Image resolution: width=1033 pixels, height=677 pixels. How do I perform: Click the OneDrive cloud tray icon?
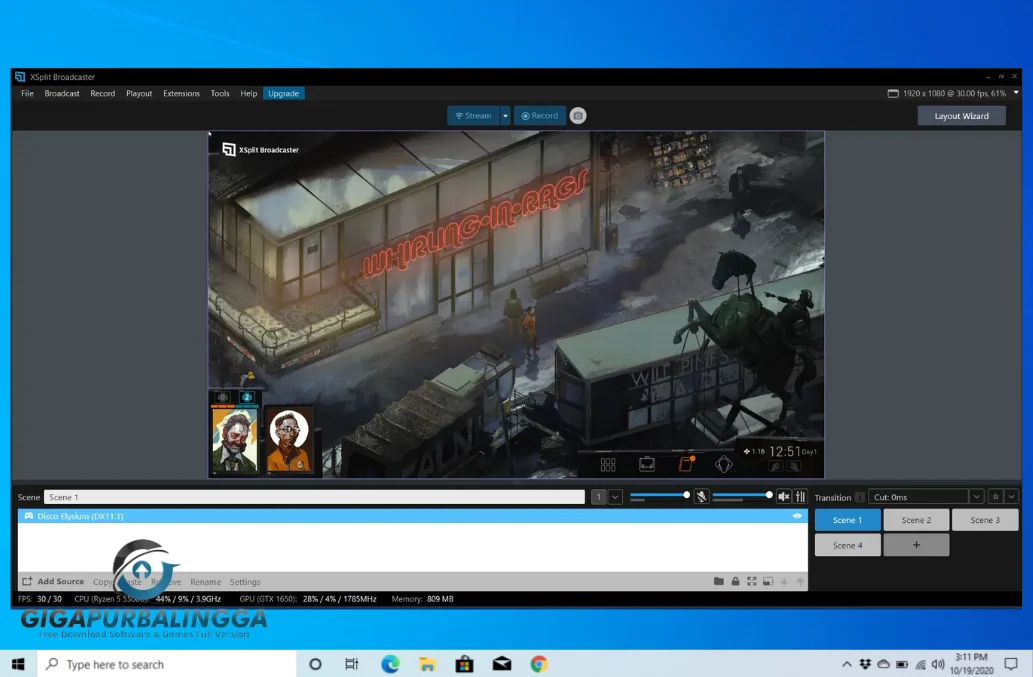(883, 664)
